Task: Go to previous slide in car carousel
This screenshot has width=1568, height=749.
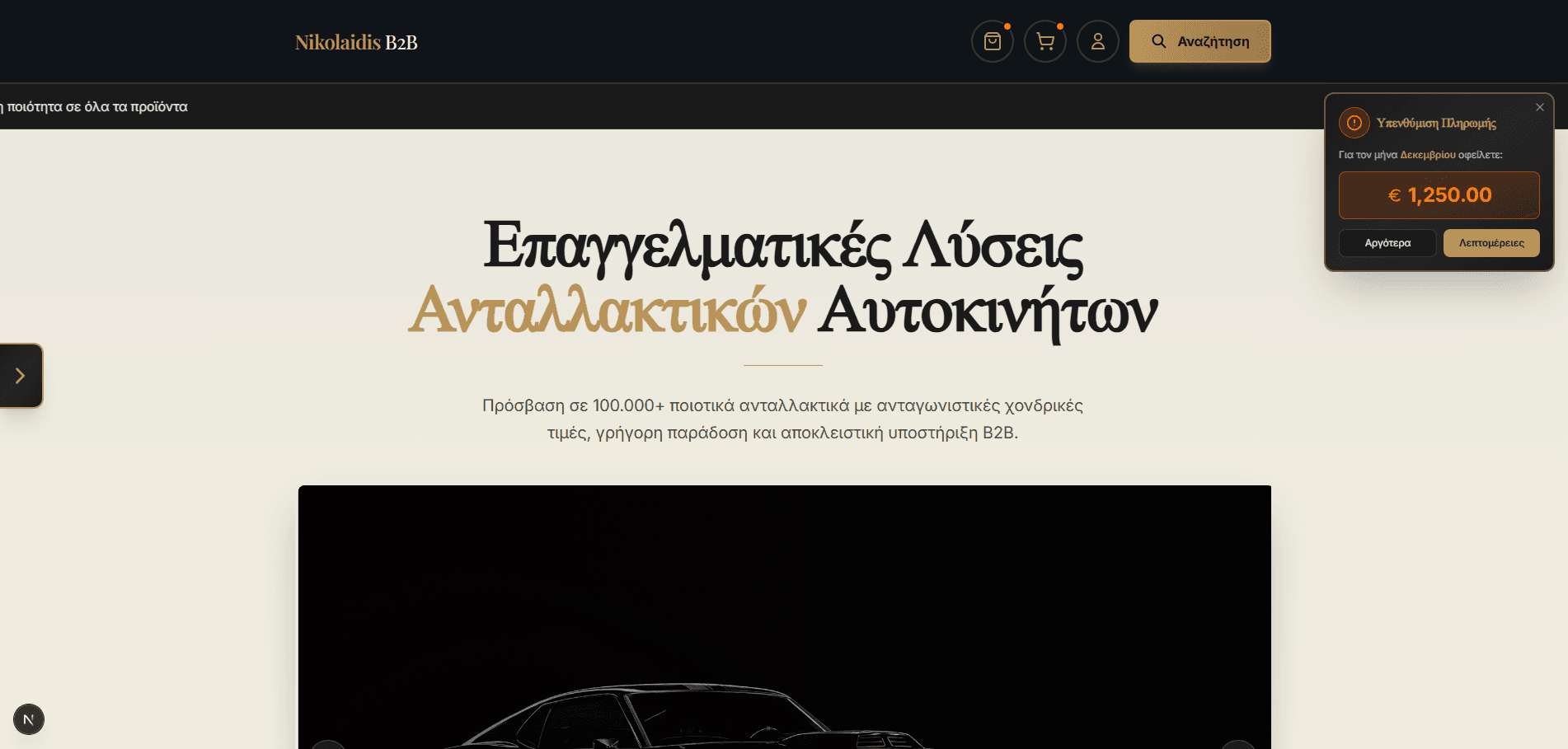Action: [328, 743]
